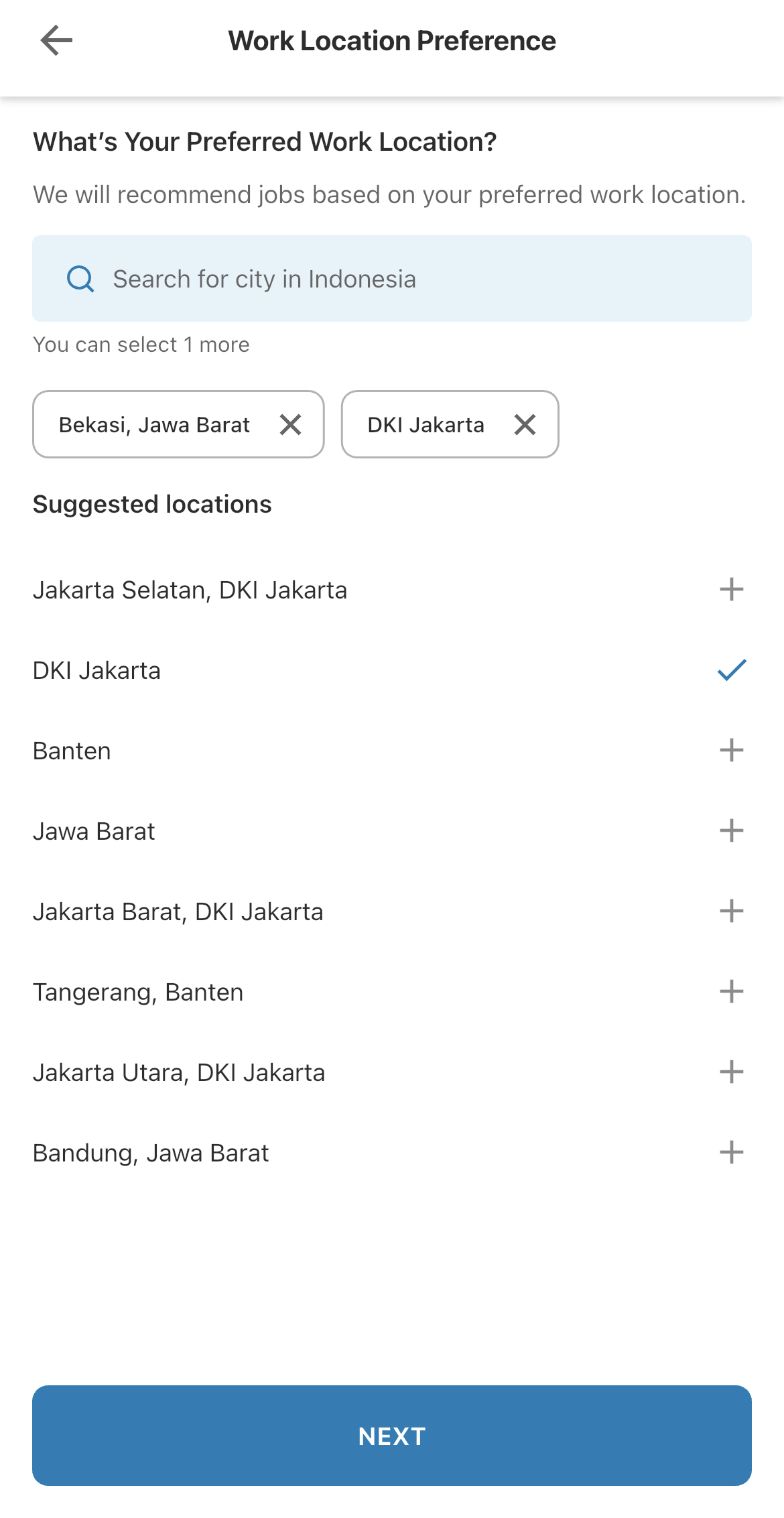The height and width of the screenshot is (1518, 784).
Task: Add Jakarta Selatan with plus icon
Action: (731, 590)
